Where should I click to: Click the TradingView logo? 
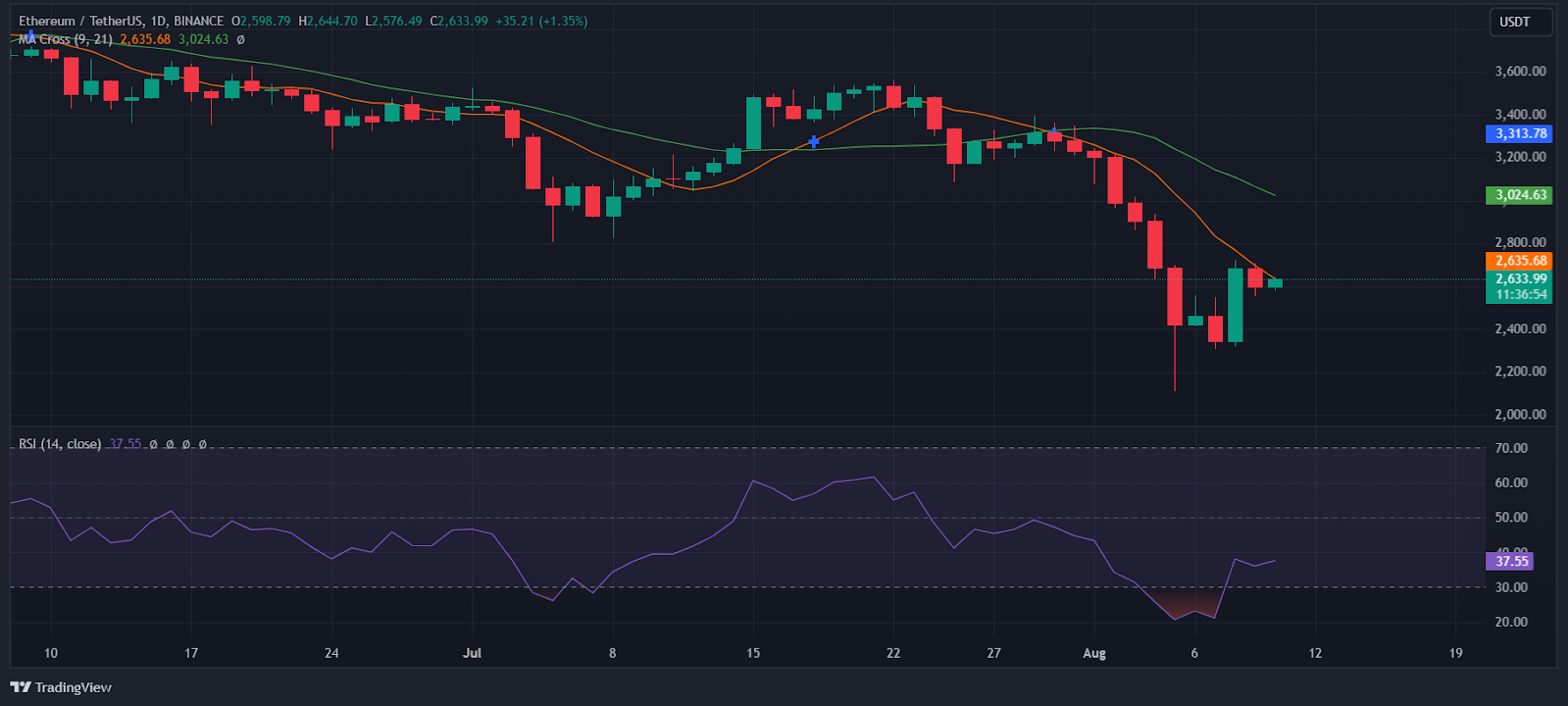[x=61, y=687]
